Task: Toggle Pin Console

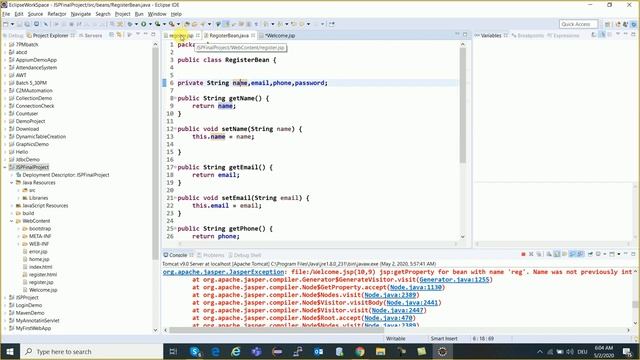Action: [x=591, y=254]
